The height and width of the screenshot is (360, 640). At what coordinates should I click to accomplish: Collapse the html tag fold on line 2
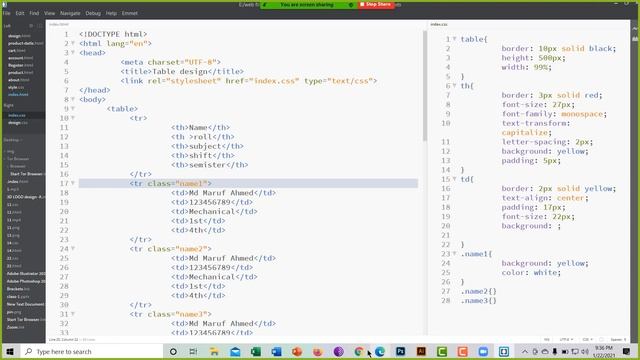click(x=73, y=43)
